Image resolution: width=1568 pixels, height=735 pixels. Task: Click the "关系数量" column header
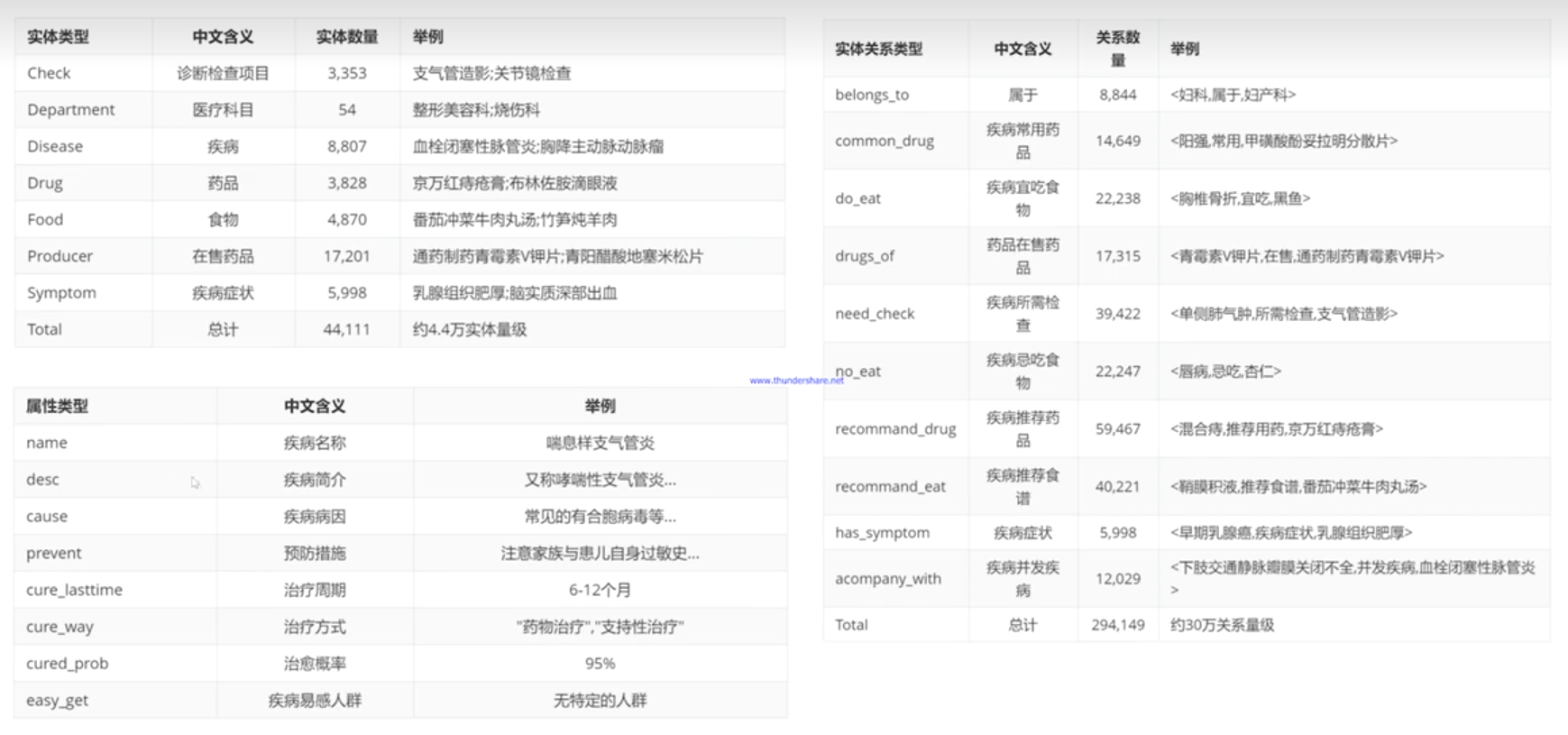(x=1117, y=49)
